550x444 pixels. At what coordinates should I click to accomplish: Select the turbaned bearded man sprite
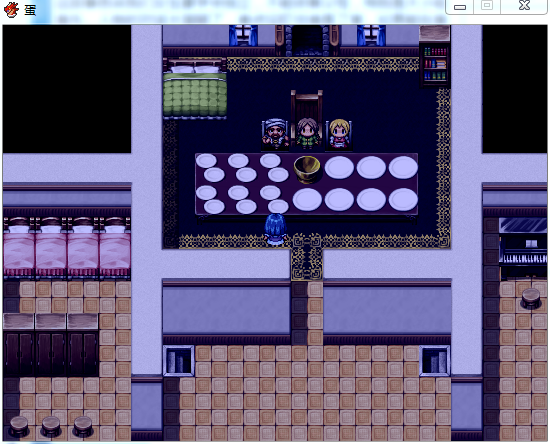pyautogui.click(x=275, y=133)
